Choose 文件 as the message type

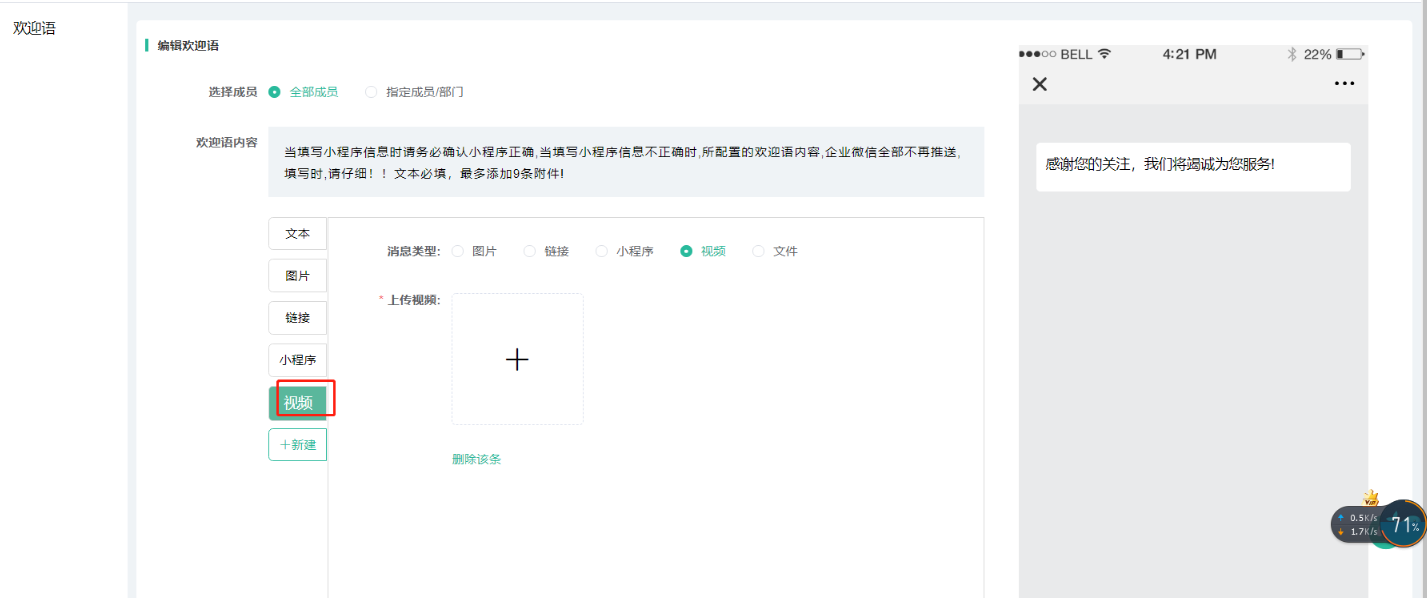tap(758, 251)
